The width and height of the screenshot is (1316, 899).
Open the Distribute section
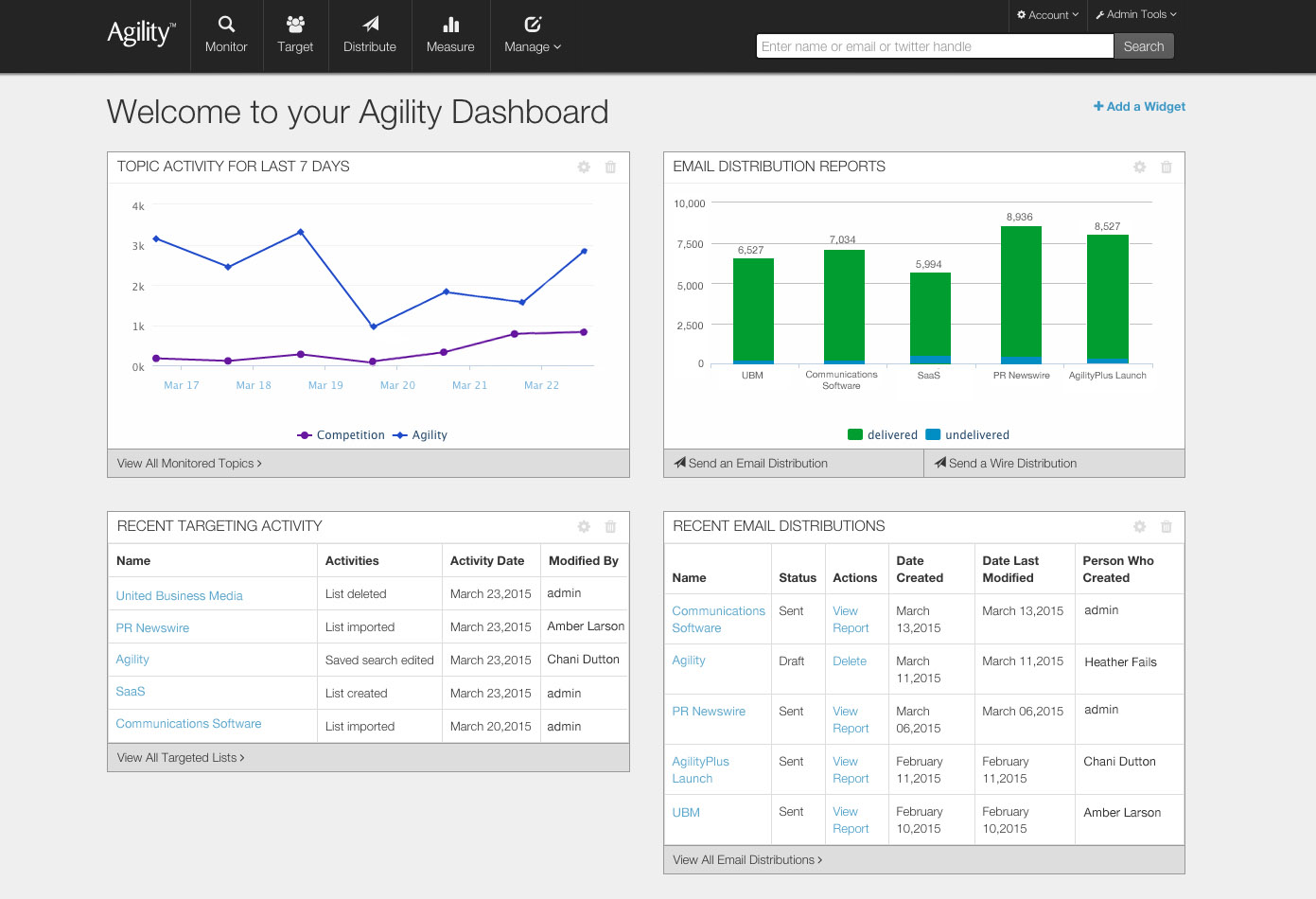pyautogui.click(x=370, y=35)
